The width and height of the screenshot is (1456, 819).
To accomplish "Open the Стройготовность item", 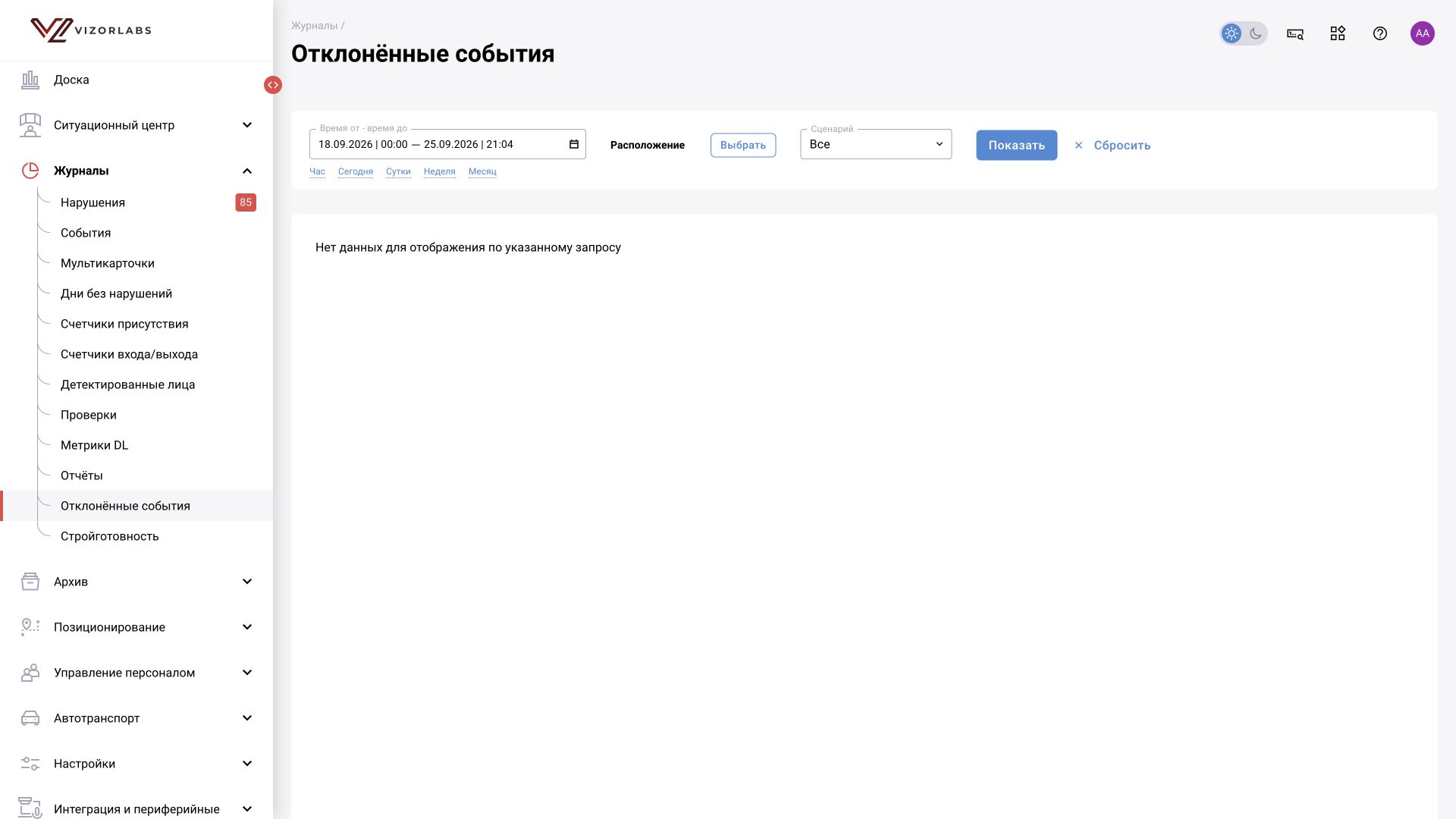I will click(110, 536).
